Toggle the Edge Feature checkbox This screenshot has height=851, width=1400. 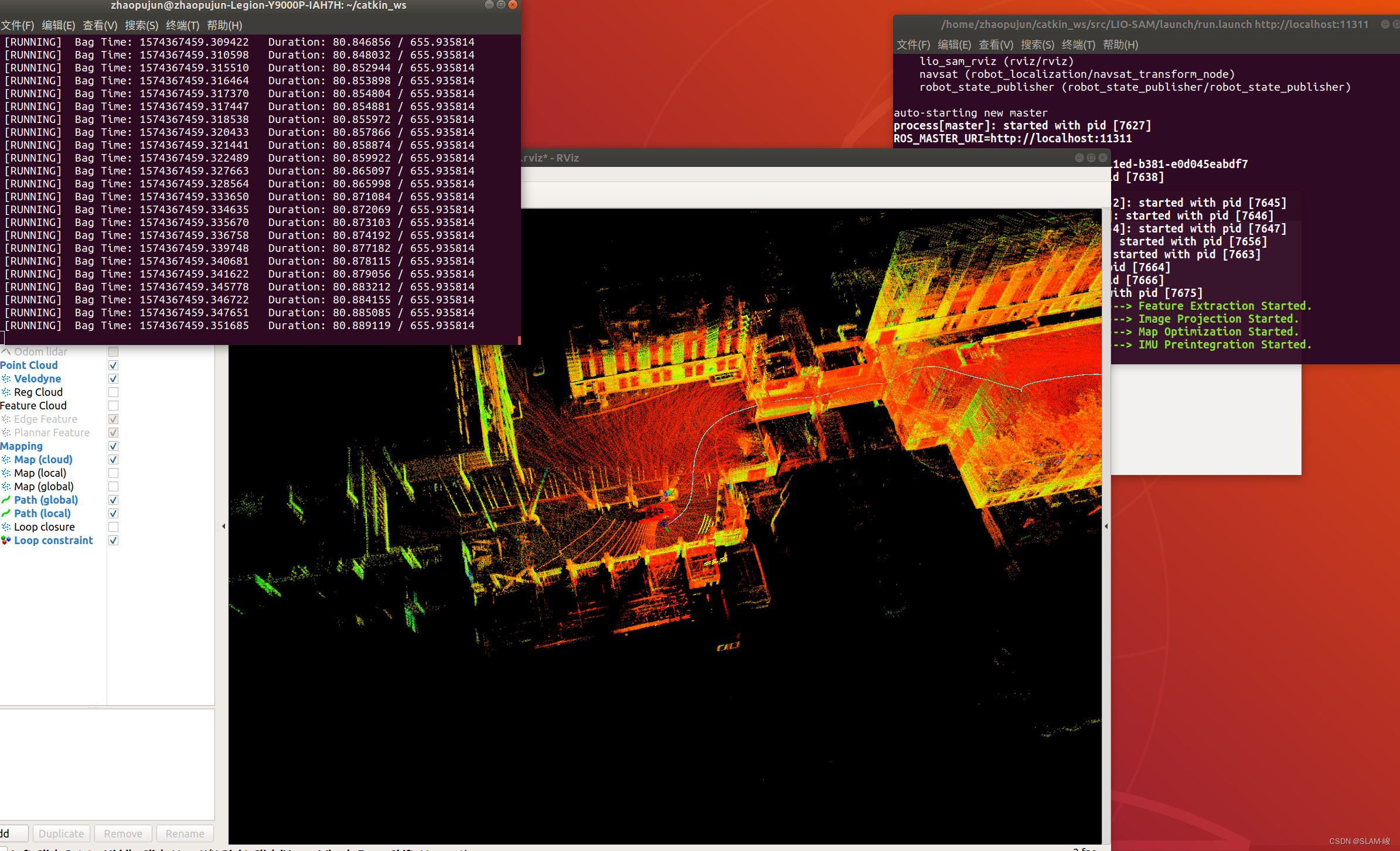(x=114, y=419)
